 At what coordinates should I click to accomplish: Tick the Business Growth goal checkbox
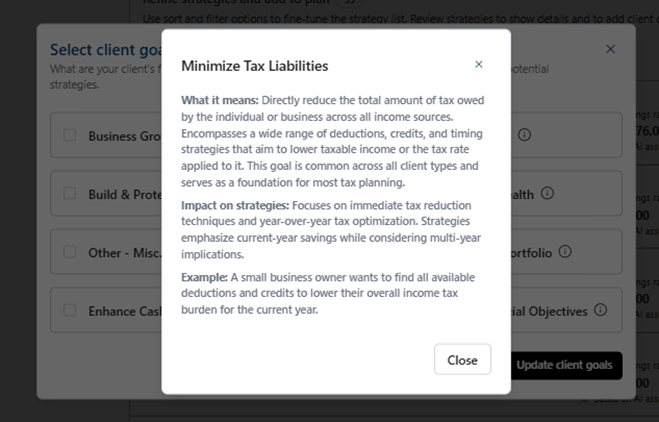tap(70, 136)
